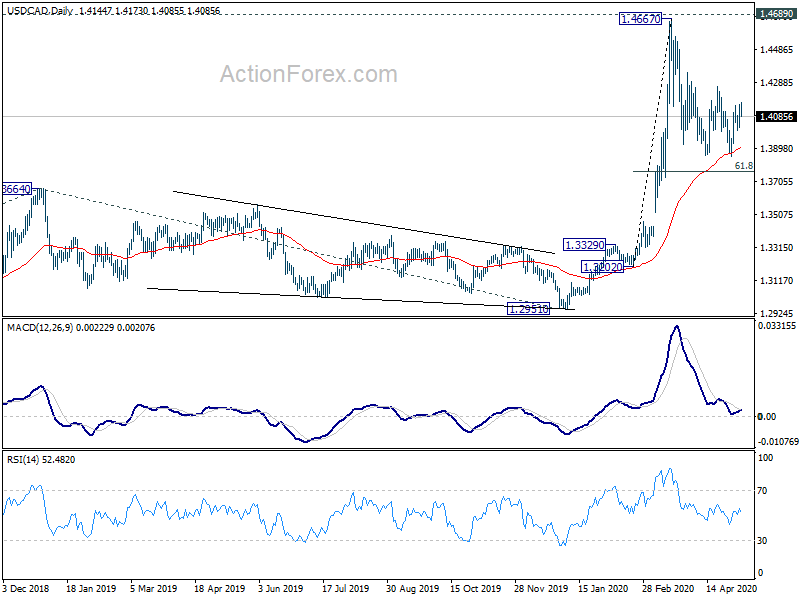The width and height of the screenshot is (800, 600).
Task: Click the RSI(14) 52.4820 indicator label
Action: [41, 460]
